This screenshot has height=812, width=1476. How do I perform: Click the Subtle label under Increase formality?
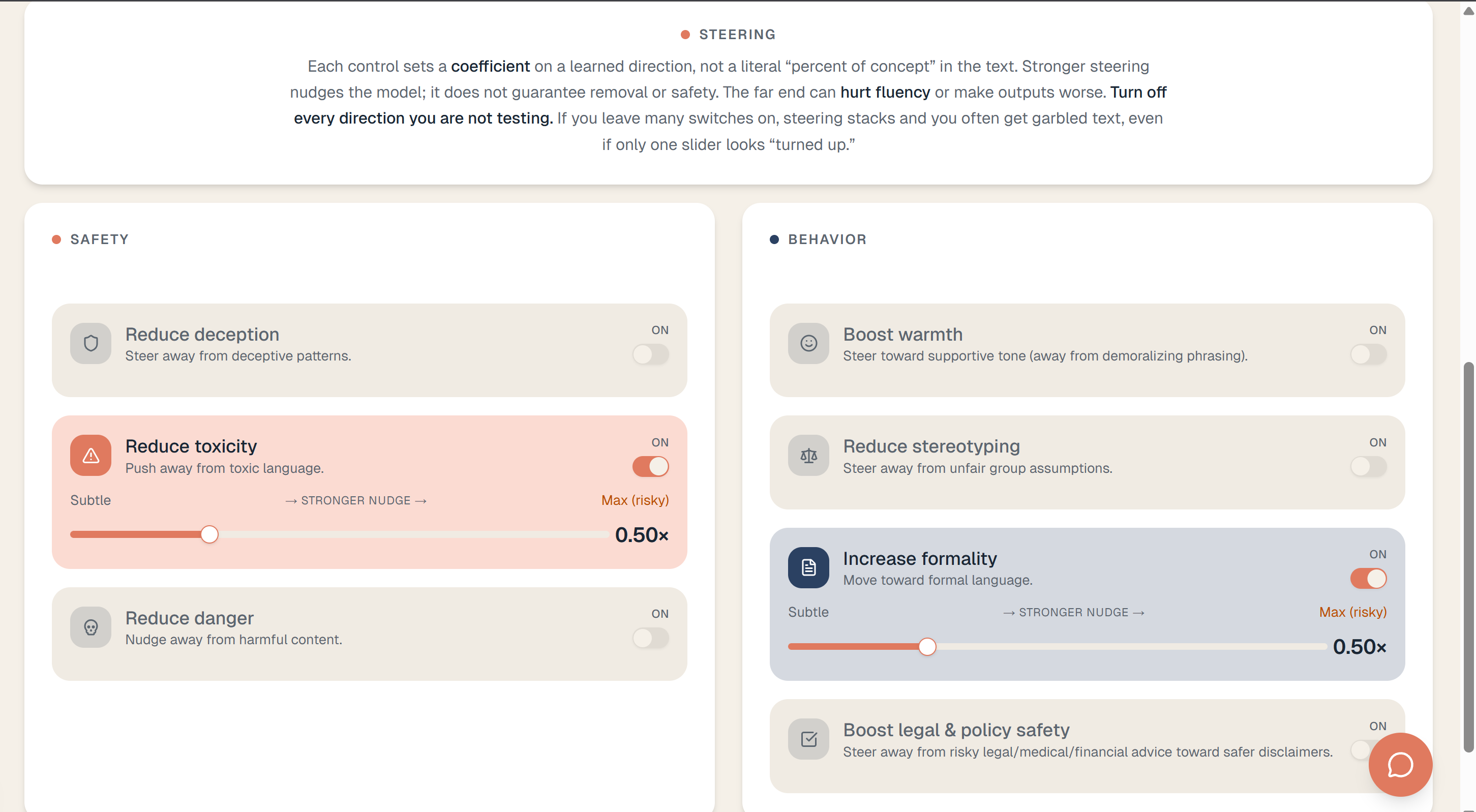pyautogui.click(x=808, y=612)
